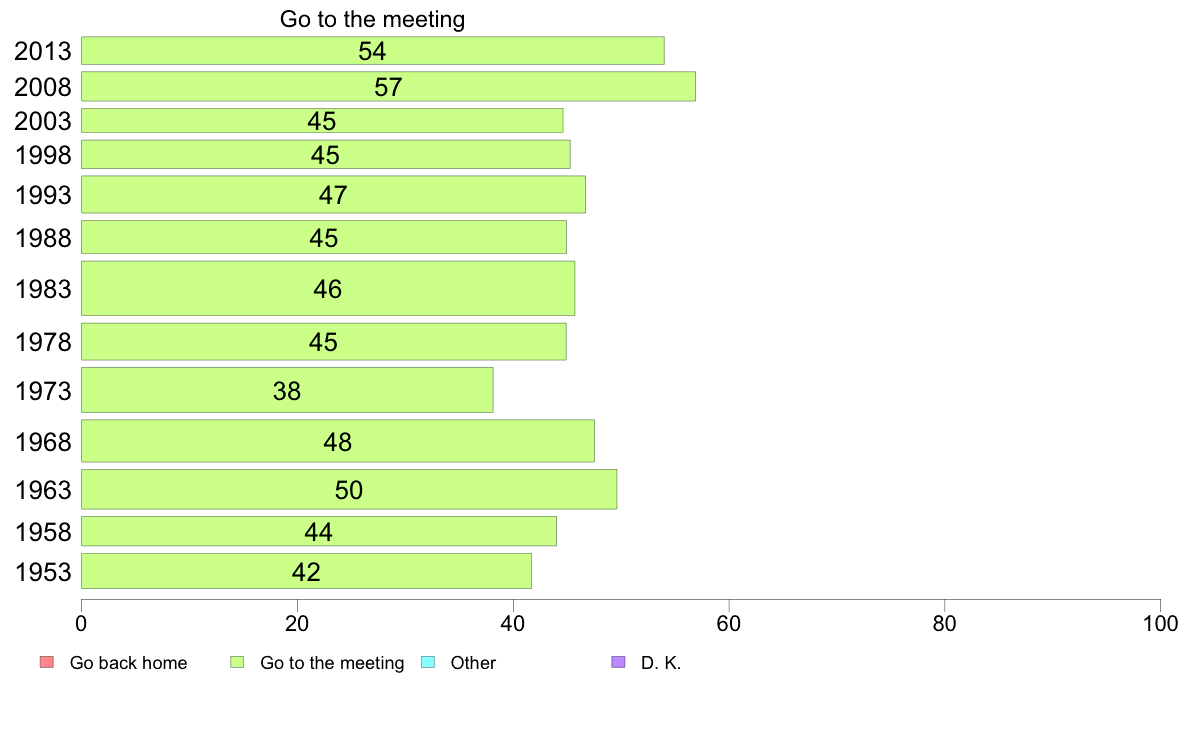Select the 2013 bar showing 54

373,51
